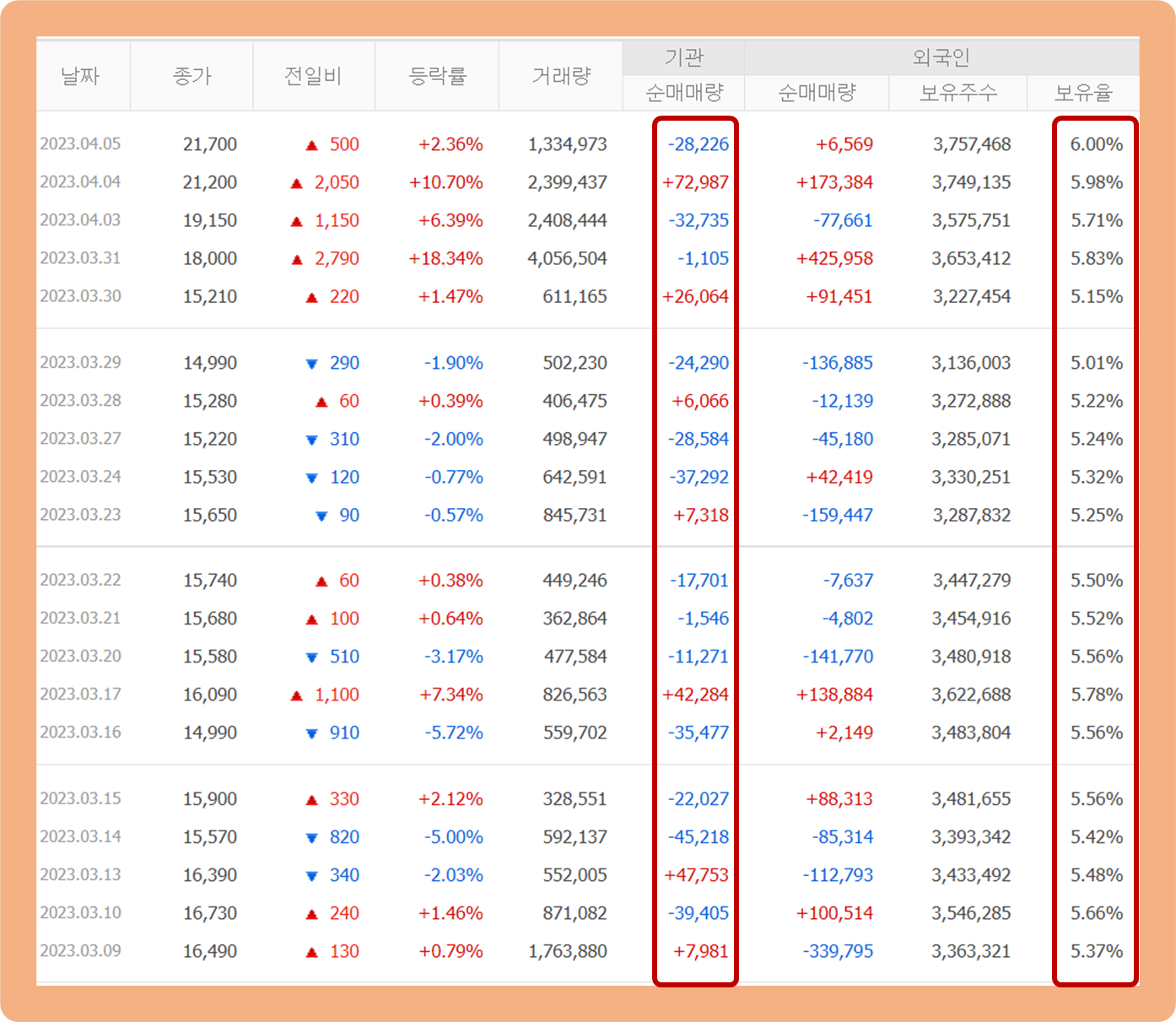Image resolution: width=1176 pixels, height=1022 pixels.
Task: Select the date 2023.04.04
Action: pyautogui.click(x=80, y=182)
